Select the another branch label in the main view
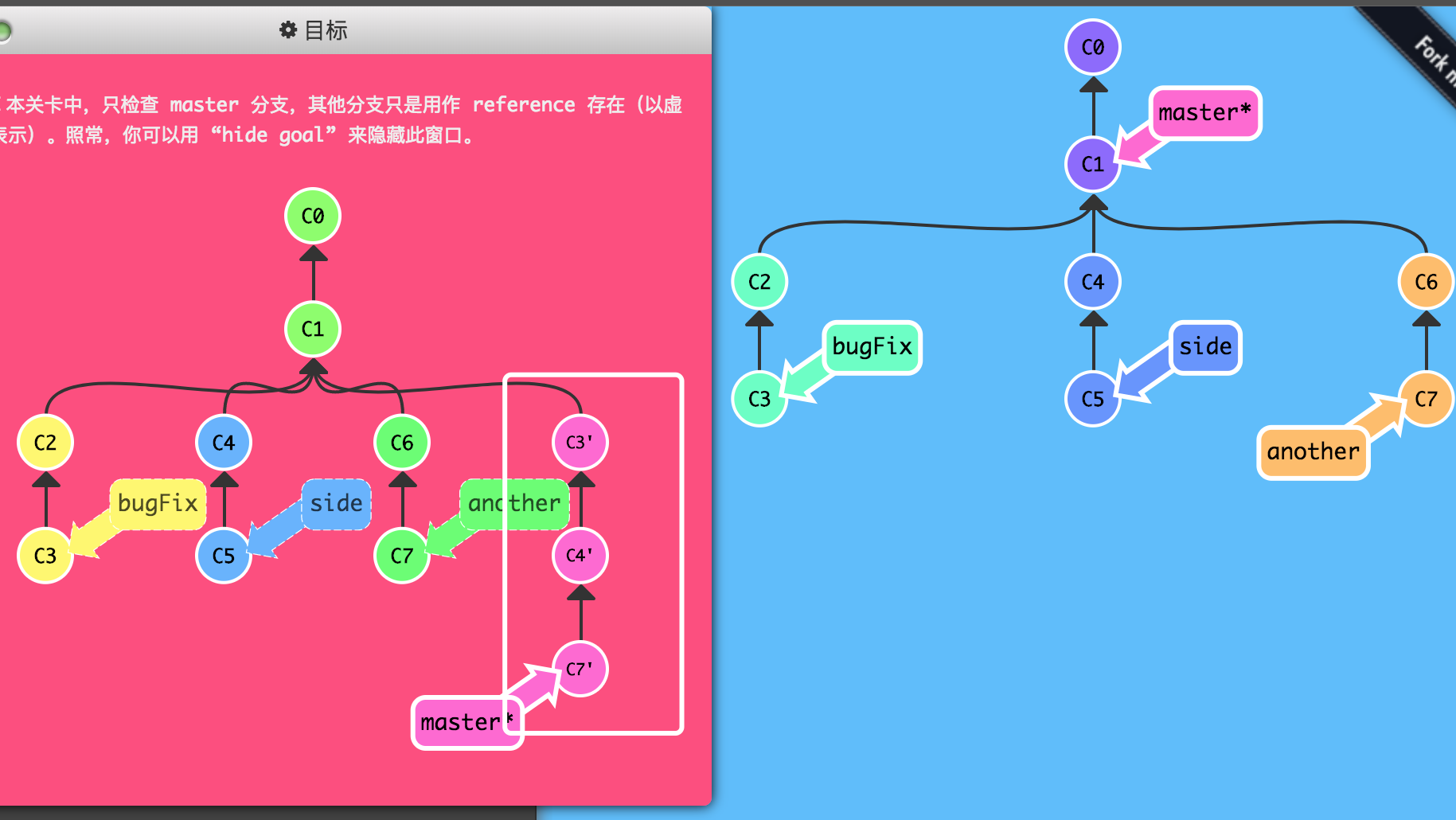The height and width of the screenshot is (820, 1456). [1312, 452]
